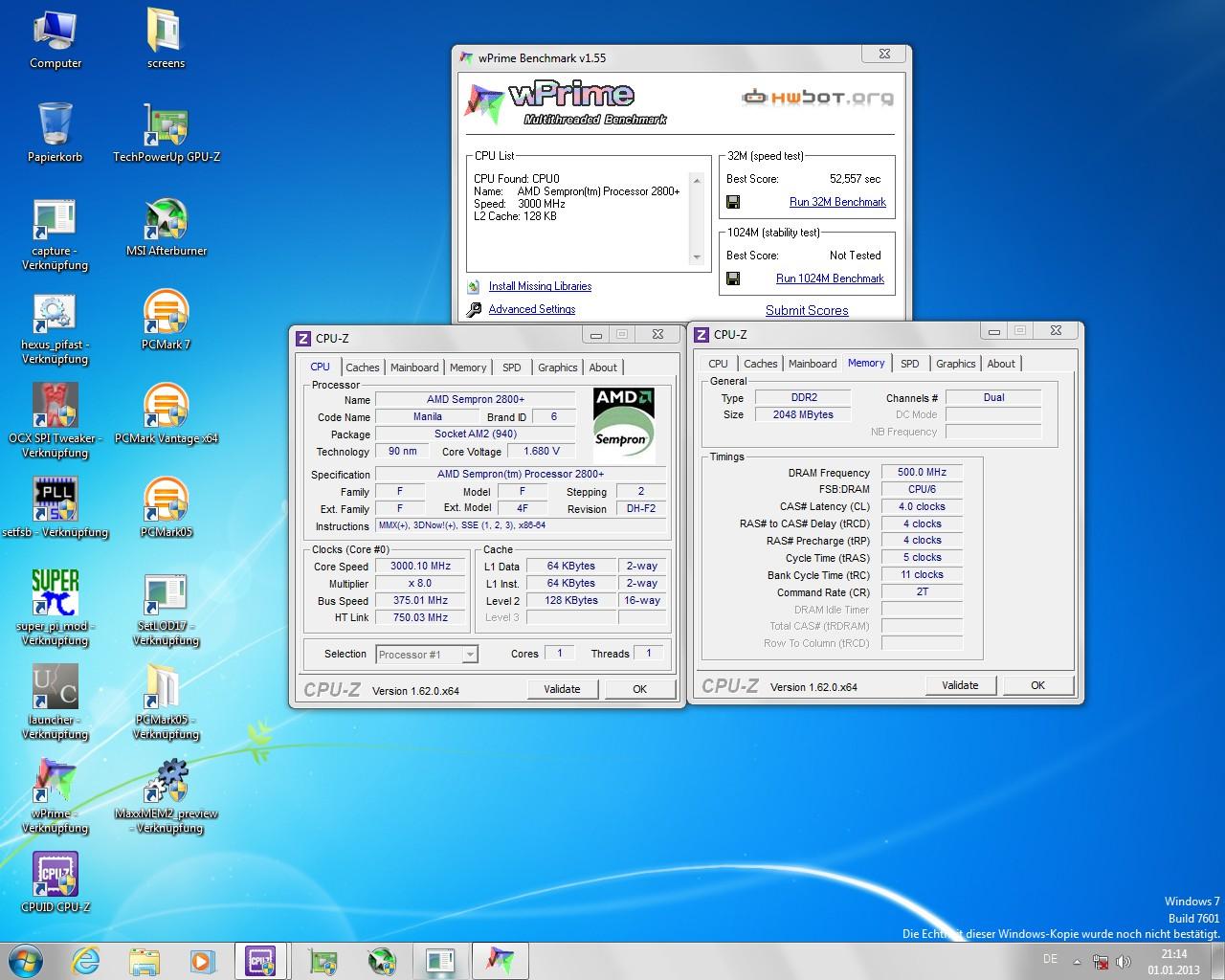Launch the CPUID CPU-Z desktop icon
Screen dimensions: 1225x980
[x=55, y=882]
